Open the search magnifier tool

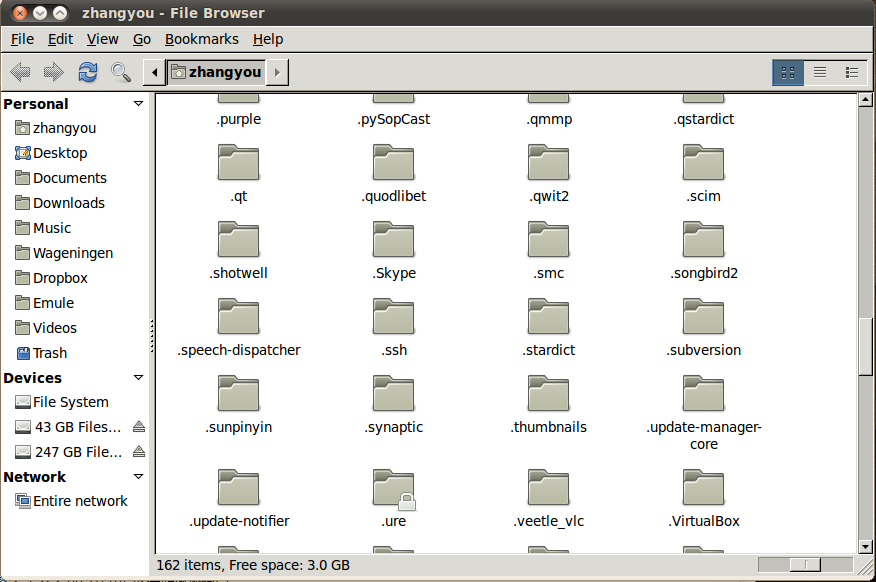(x=121, y=72)
